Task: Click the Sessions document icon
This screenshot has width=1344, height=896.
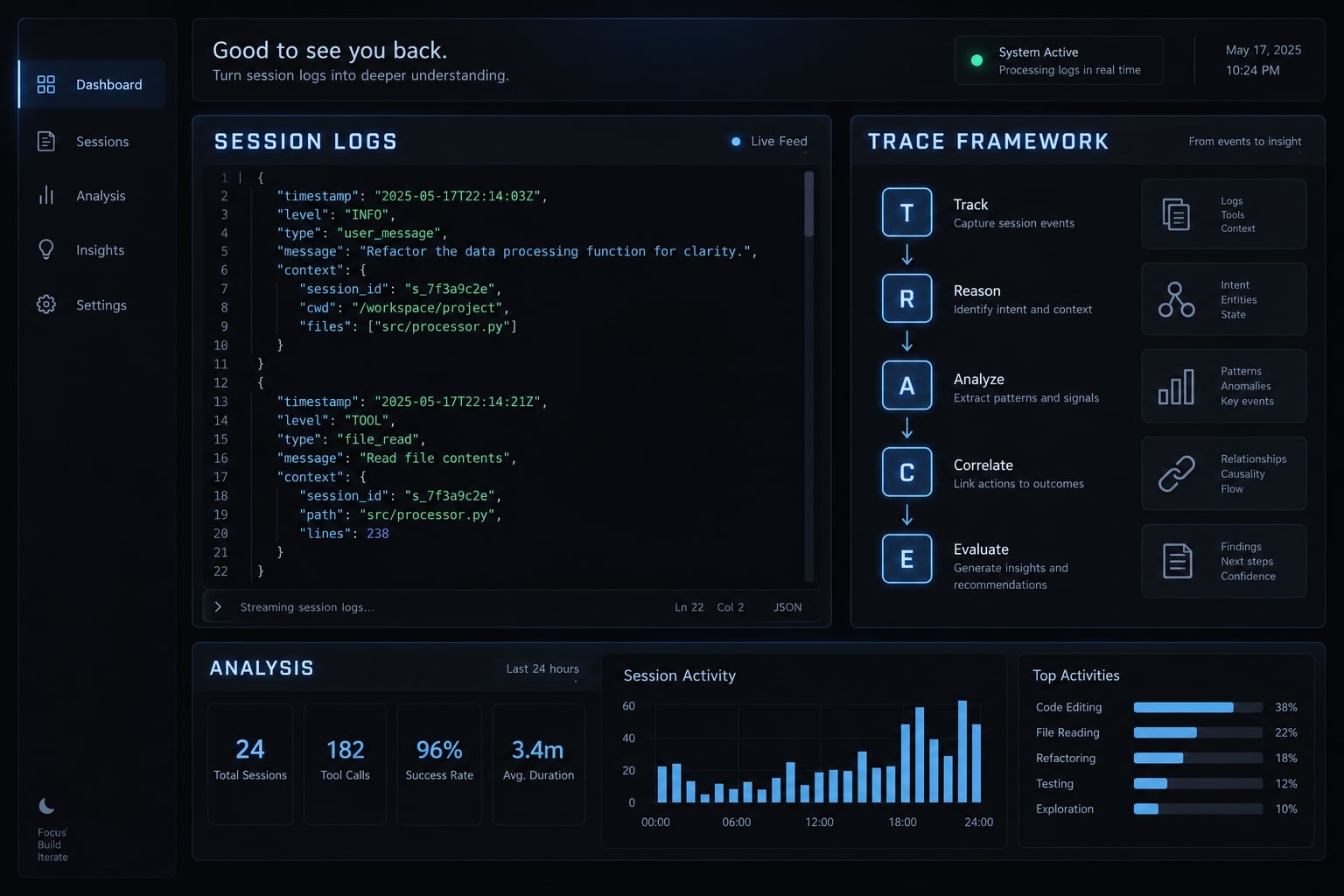Action: [x=46, y=141]
